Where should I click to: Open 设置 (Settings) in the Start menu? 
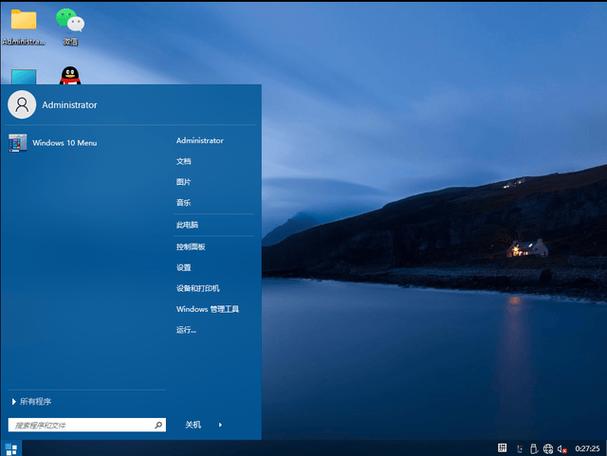tap(183, 267)
